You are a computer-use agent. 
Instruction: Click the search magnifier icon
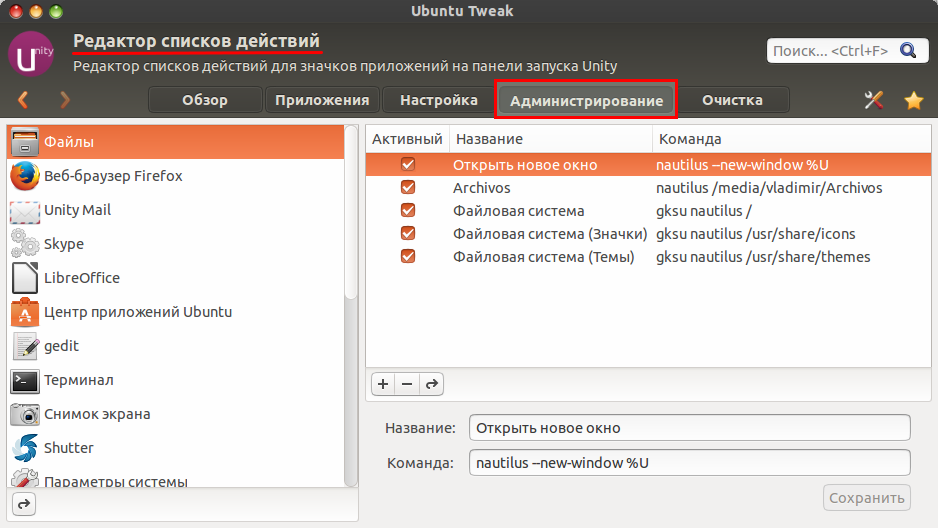907,51
